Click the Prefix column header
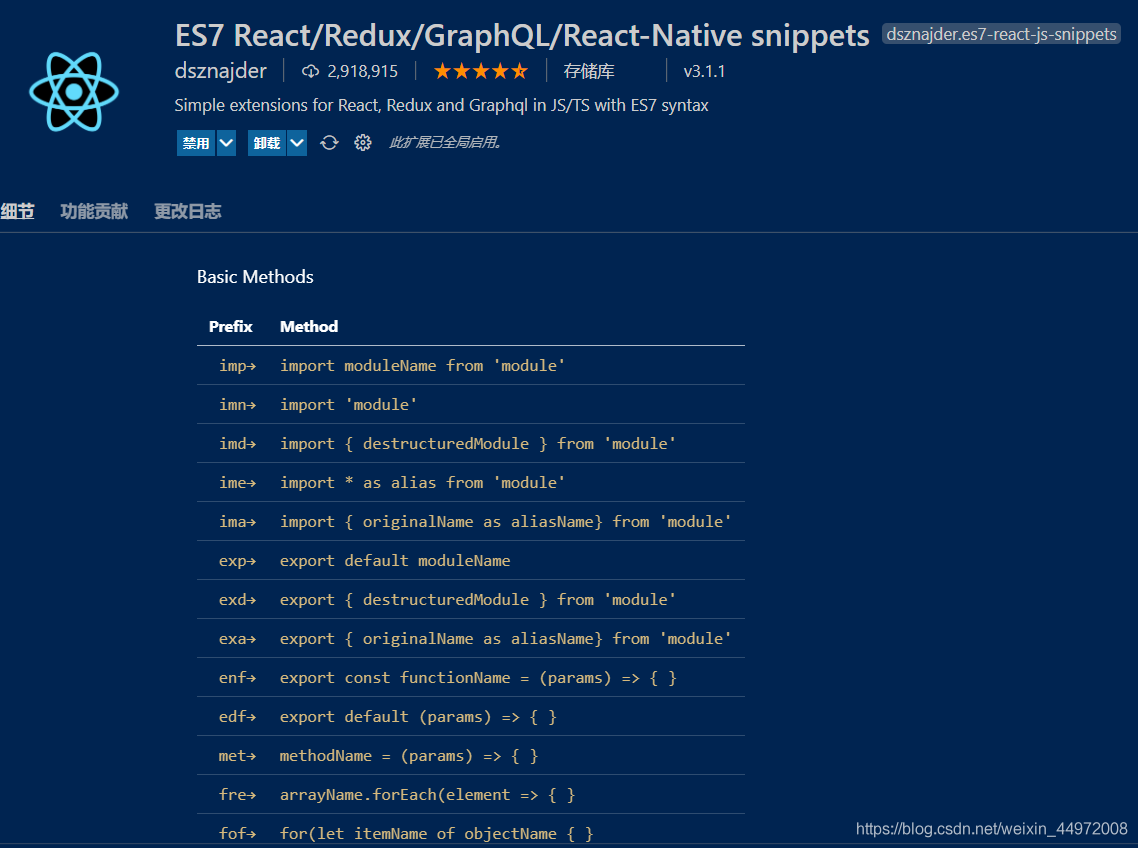Viewport: 1138px width, 848px height. (x=231, y=327)
